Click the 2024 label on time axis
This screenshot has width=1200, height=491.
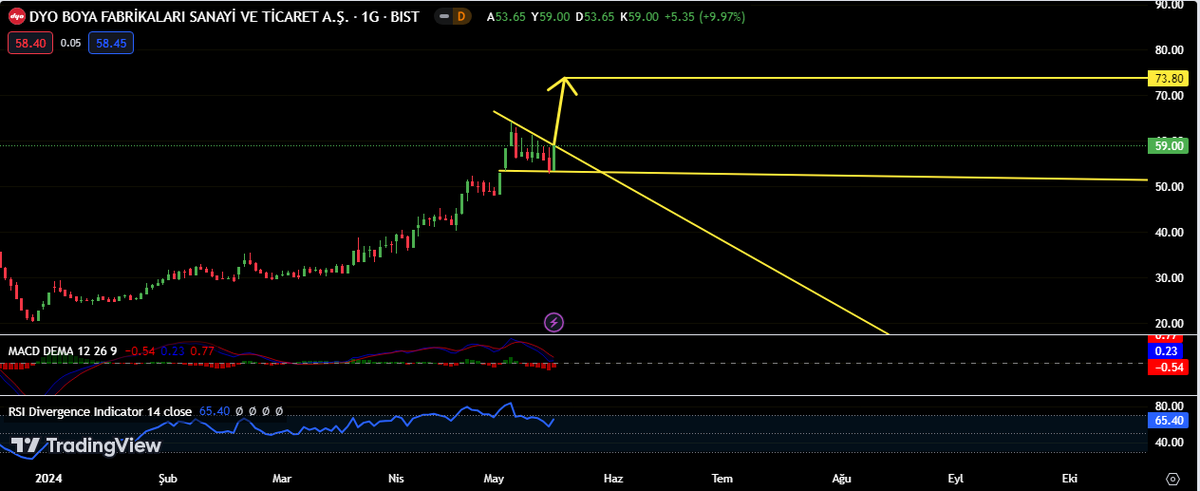click(47, 479)
